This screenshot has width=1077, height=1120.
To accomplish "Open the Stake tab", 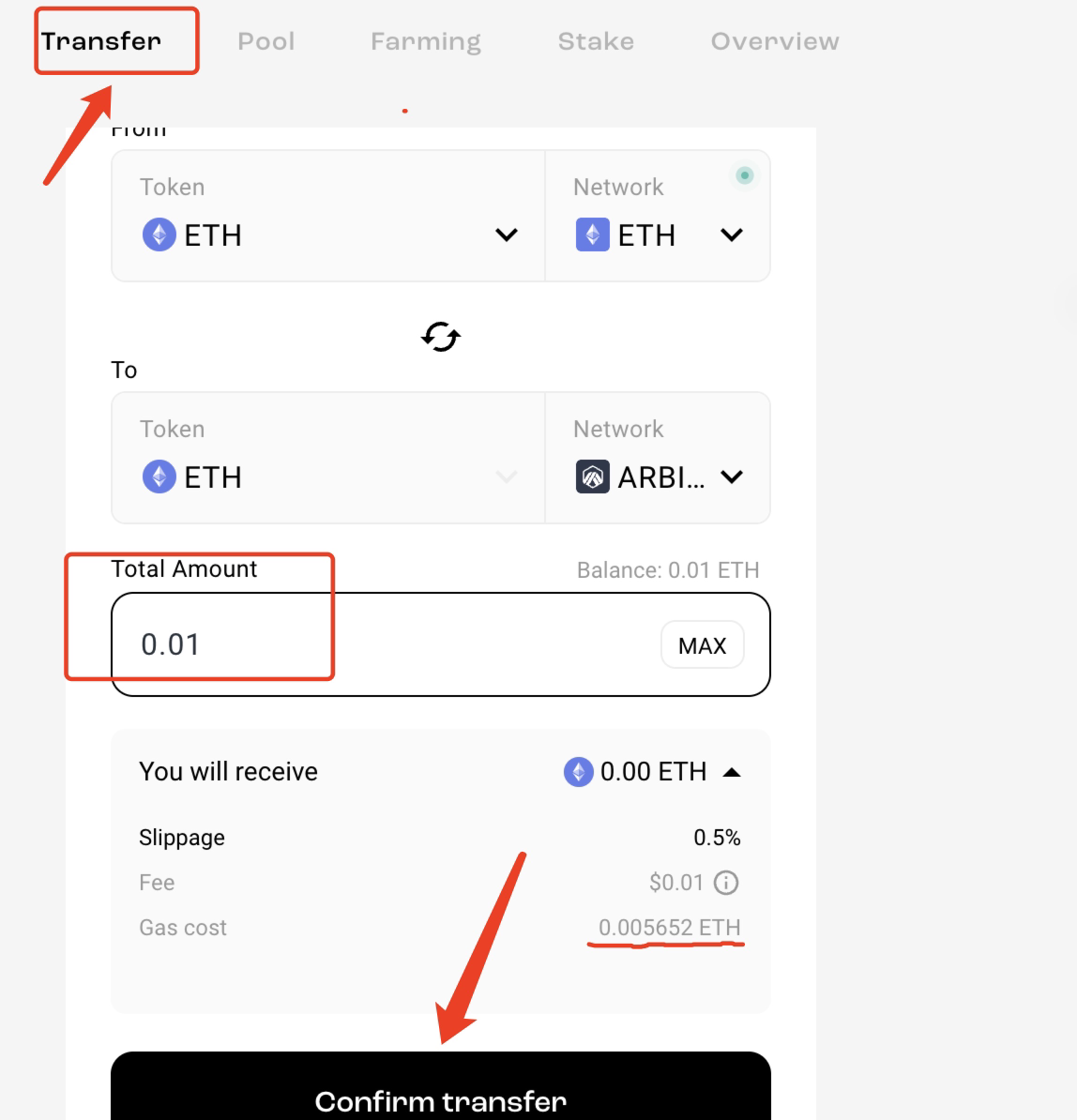I will (x=596, y=41).
